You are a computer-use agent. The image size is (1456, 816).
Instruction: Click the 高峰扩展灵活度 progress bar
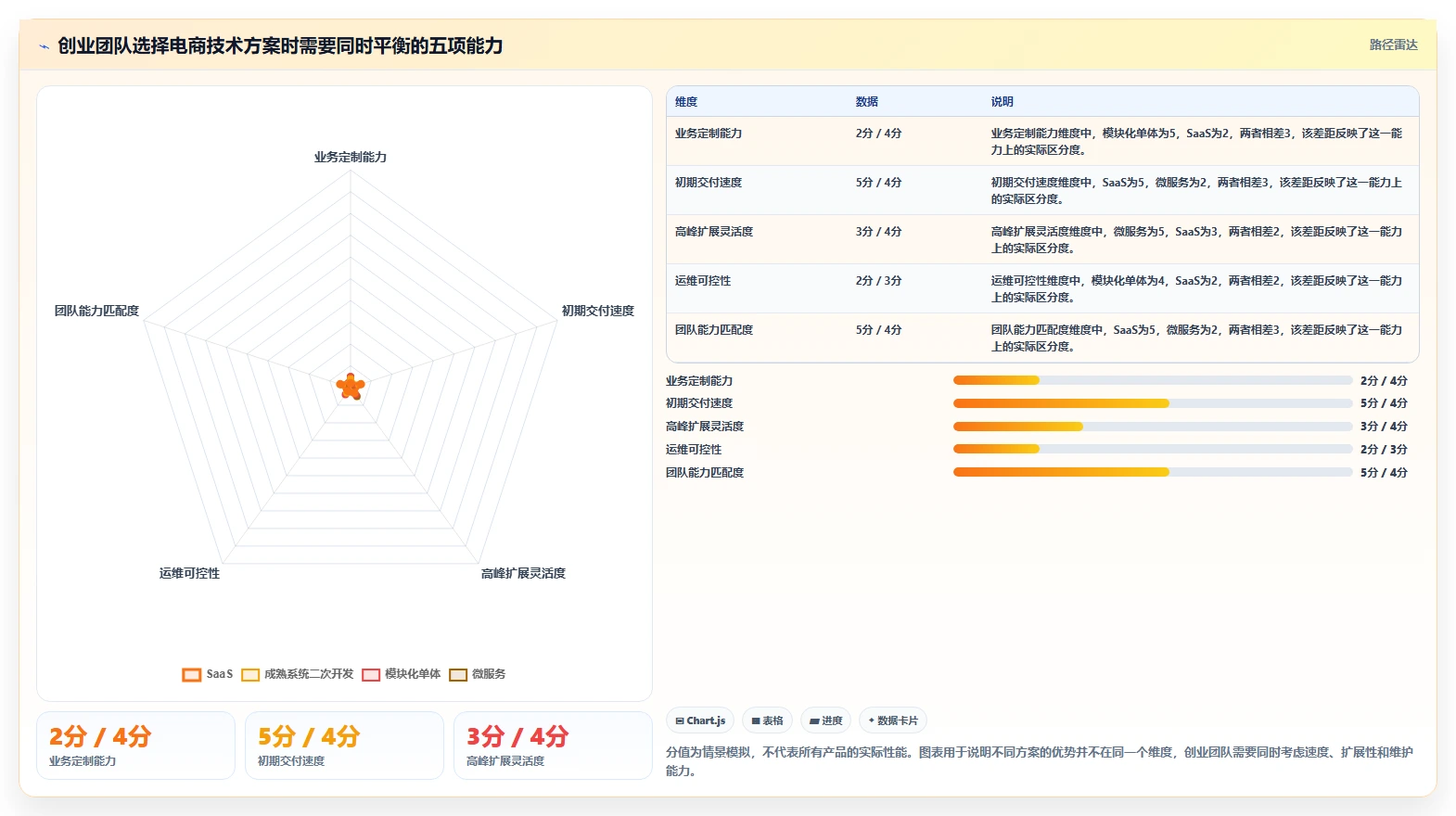(1153, 427)
